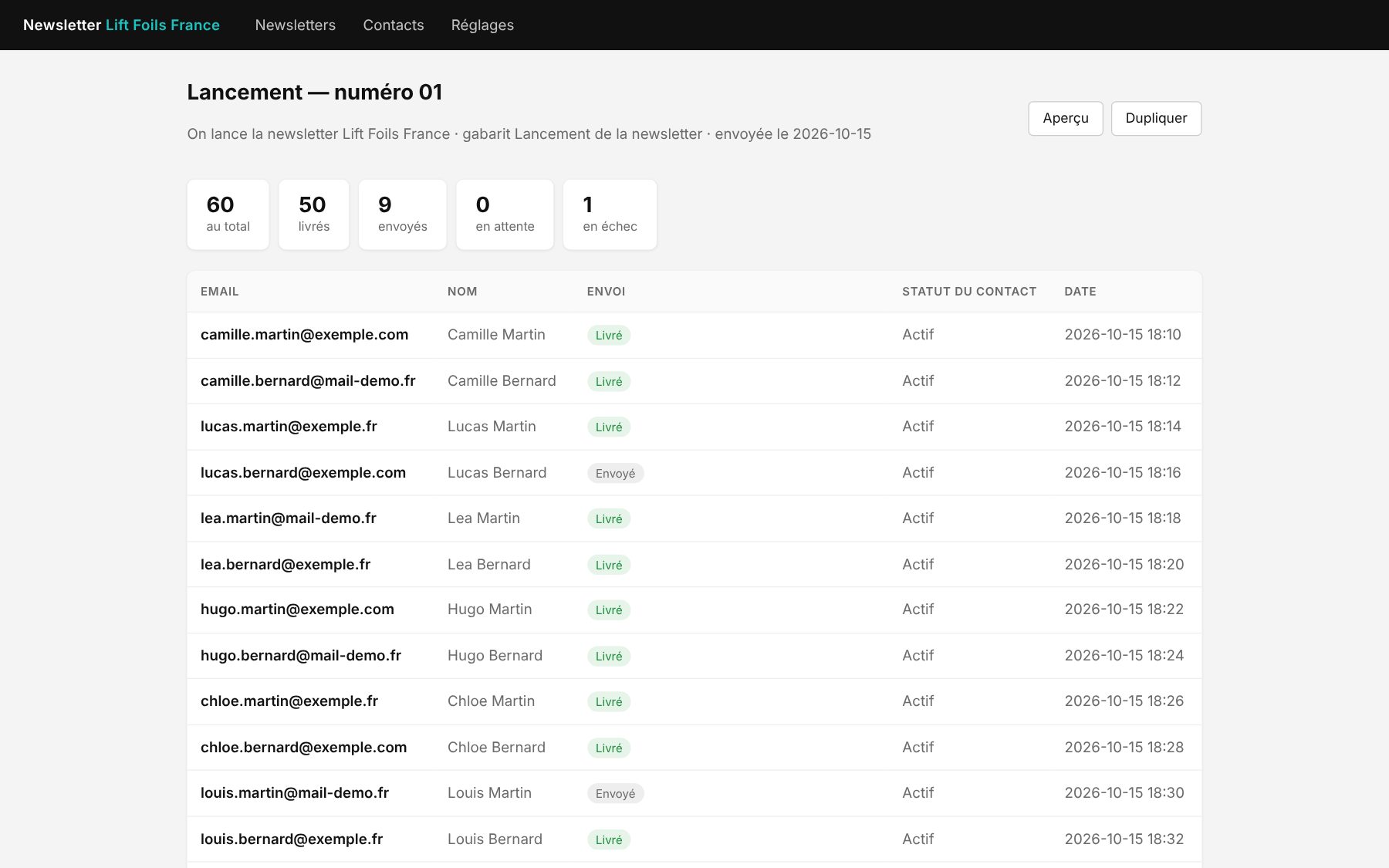Click the EMAIL column header
1389x868 pixels.
coord(219,292)
